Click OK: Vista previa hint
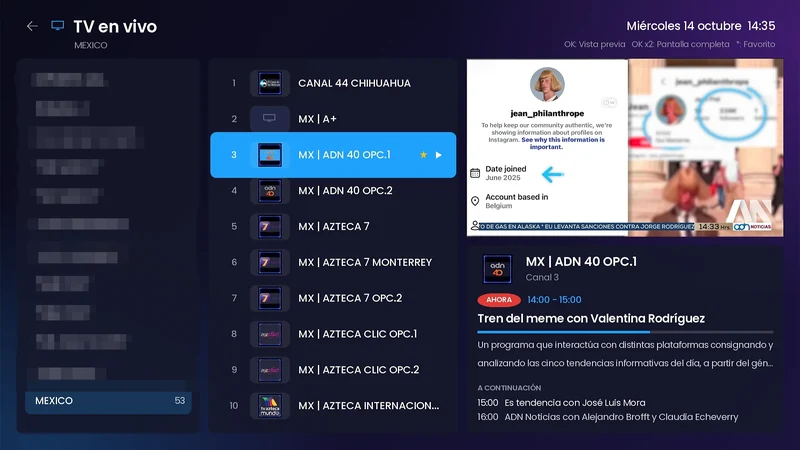The image size is (800, 450). 594,44
